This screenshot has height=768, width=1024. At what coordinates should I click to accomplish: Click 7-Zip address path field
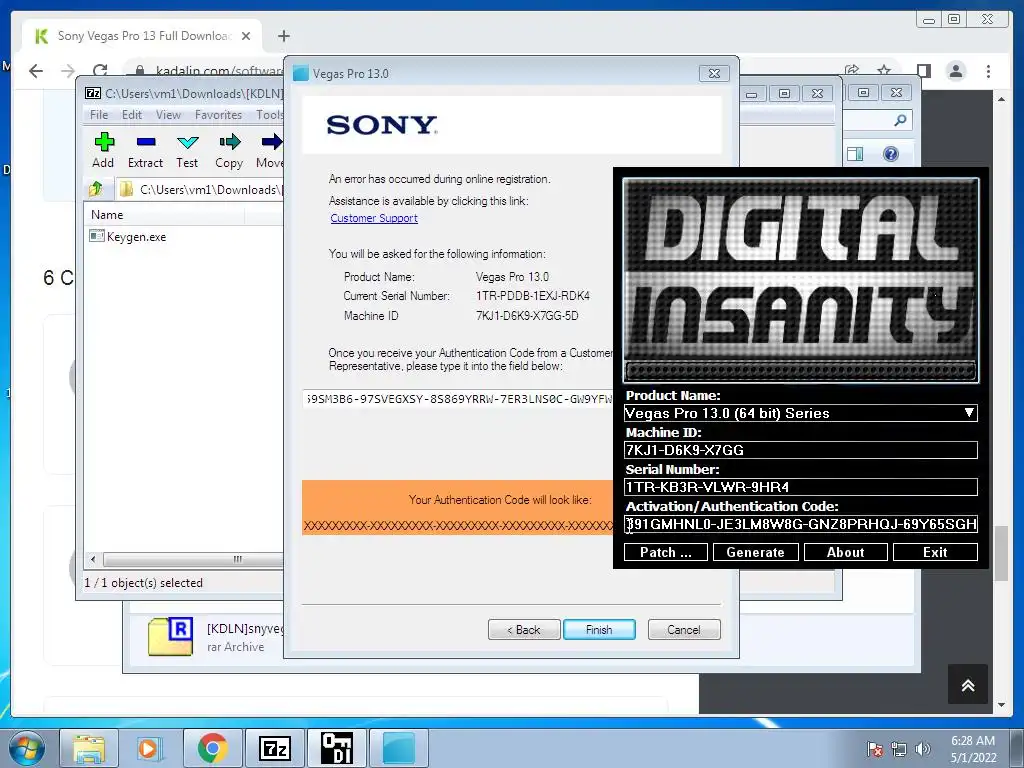pyautogui.click(x=199, y=189)
